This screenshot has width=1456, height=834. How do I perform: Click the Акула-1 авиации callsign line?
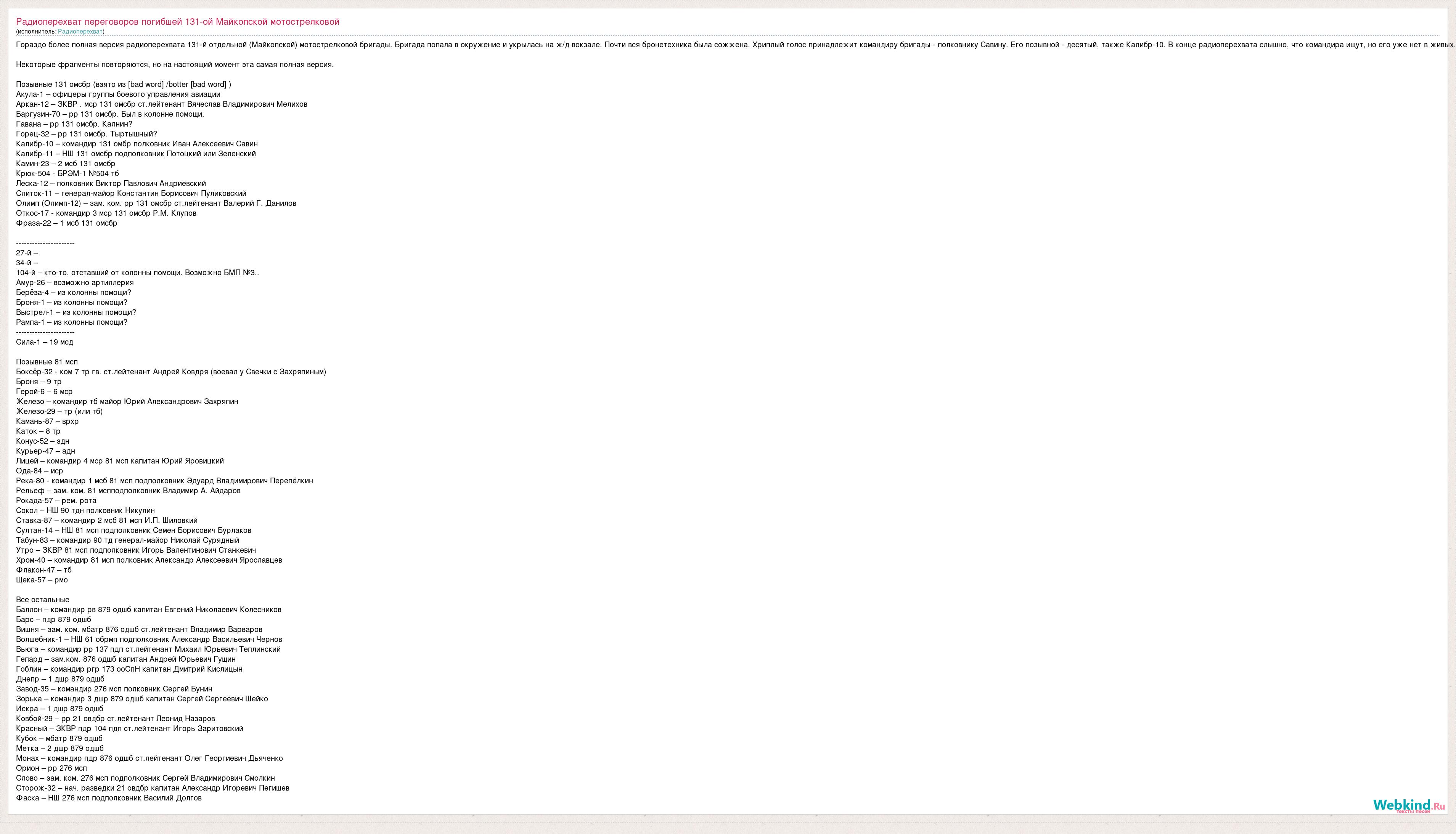tap(117, 95)
